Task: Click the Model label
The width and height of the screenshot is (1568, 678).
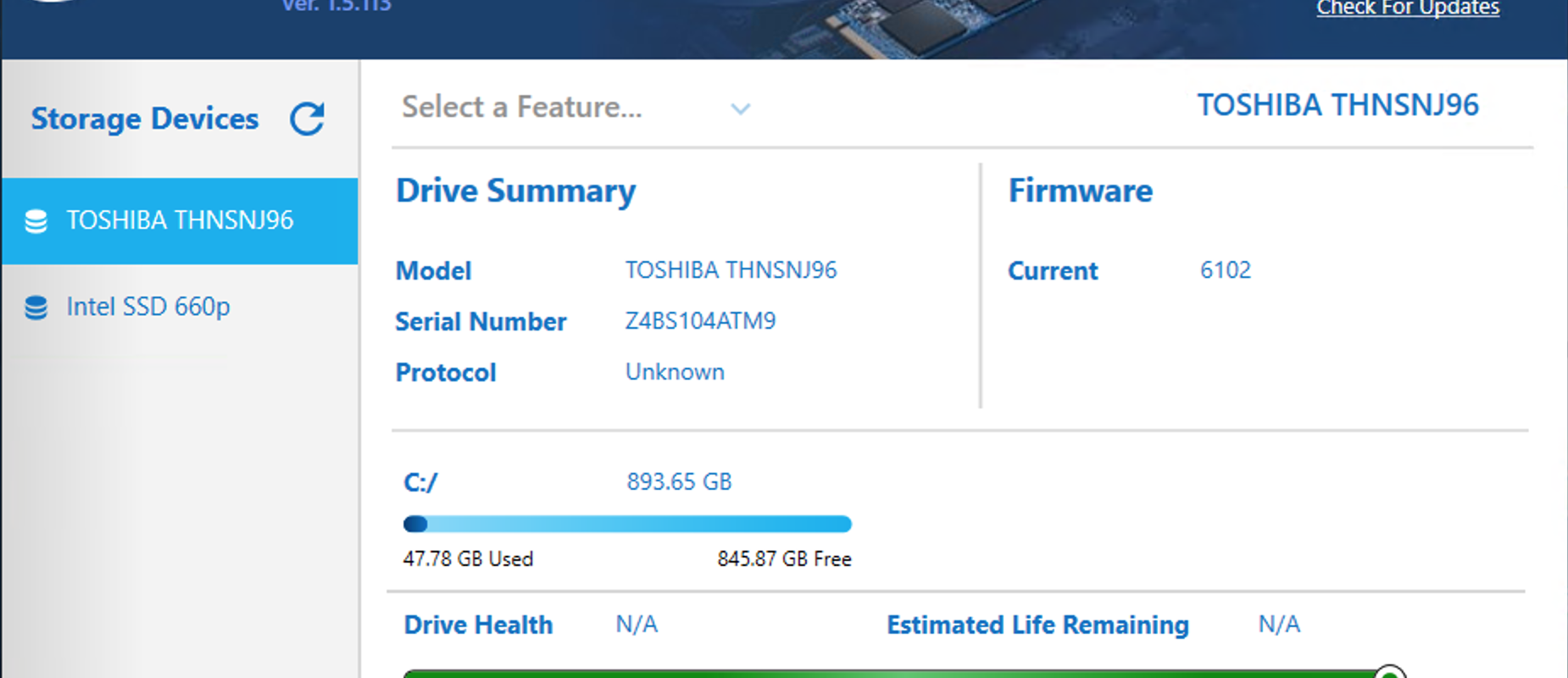Action: pyautogui.click(x=433, y=271)
